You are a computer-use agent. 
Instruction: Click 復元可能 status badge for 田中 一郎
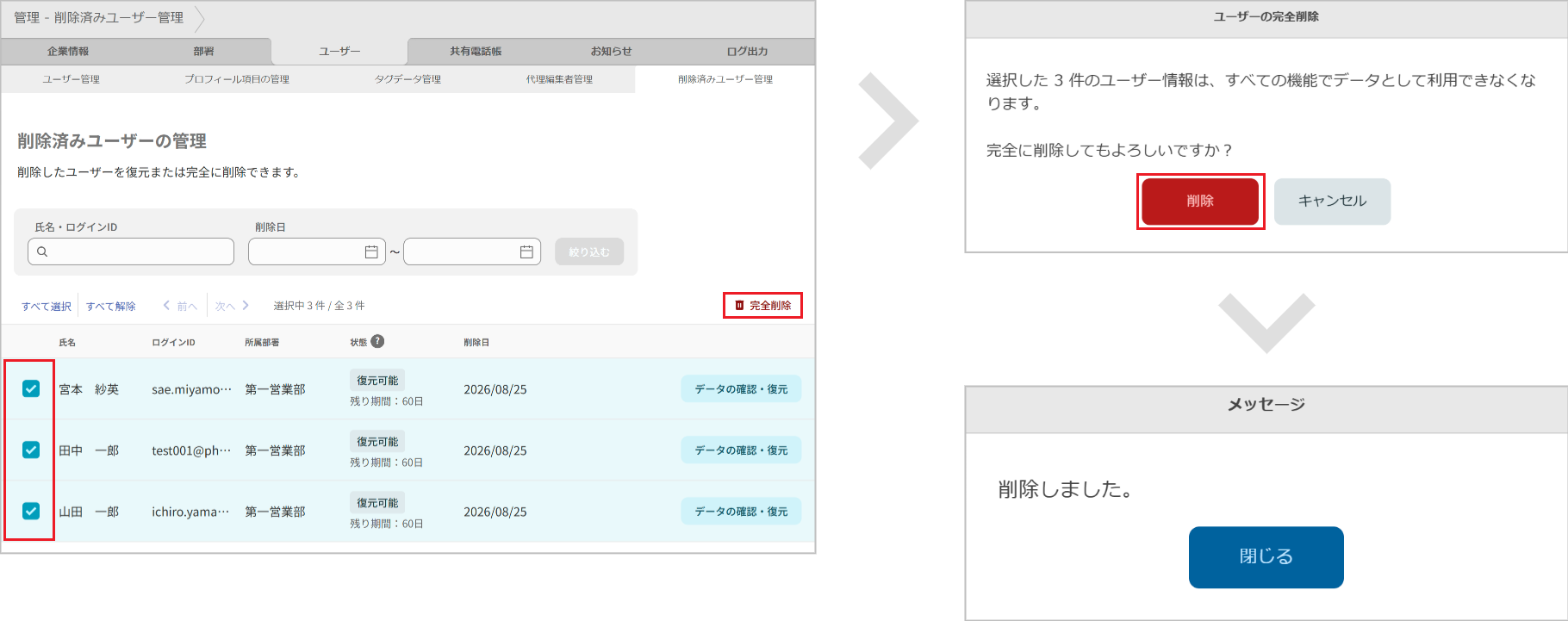coord(377,441)
